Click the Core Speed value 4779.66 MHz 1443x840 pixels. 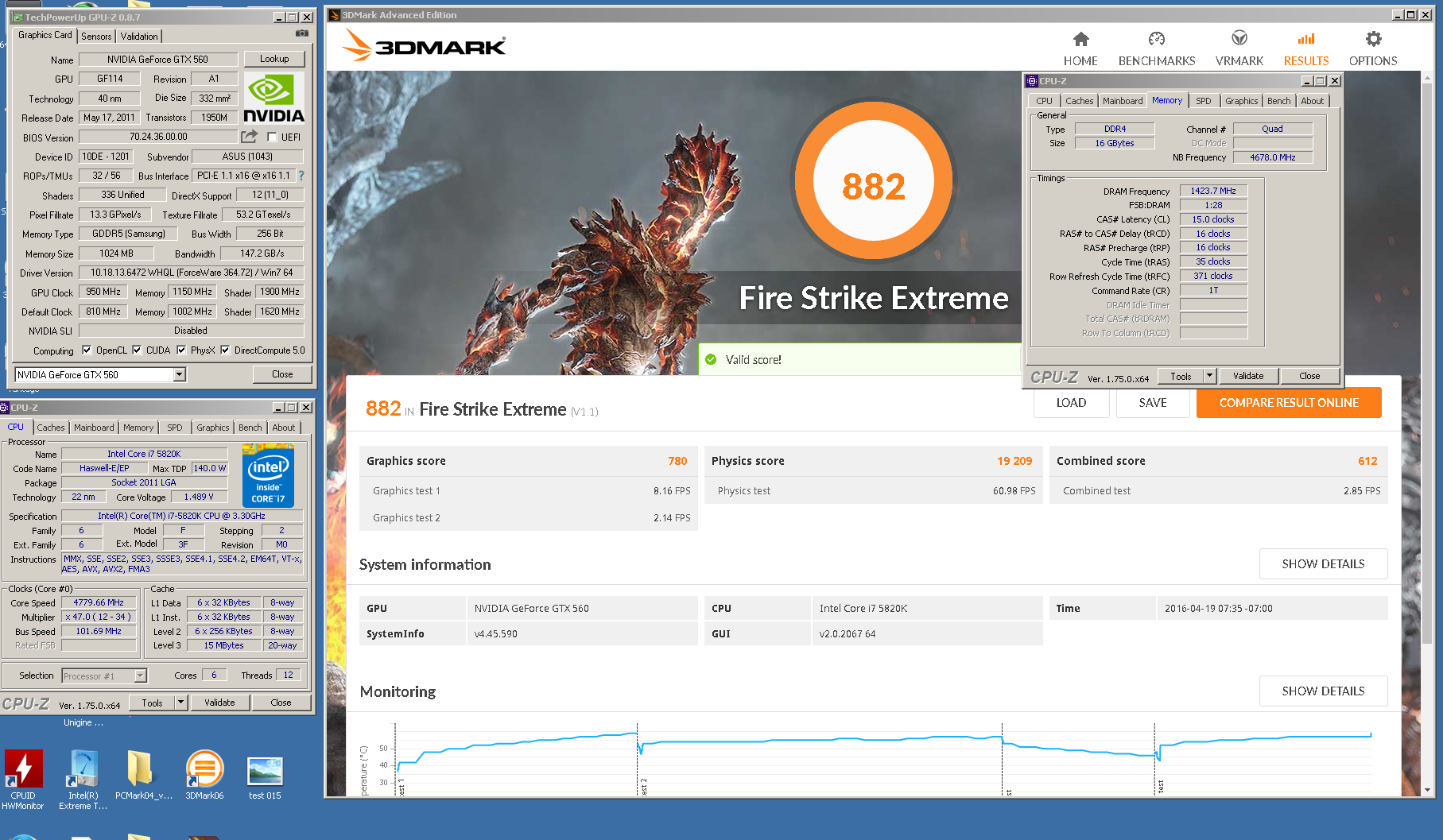99,602
